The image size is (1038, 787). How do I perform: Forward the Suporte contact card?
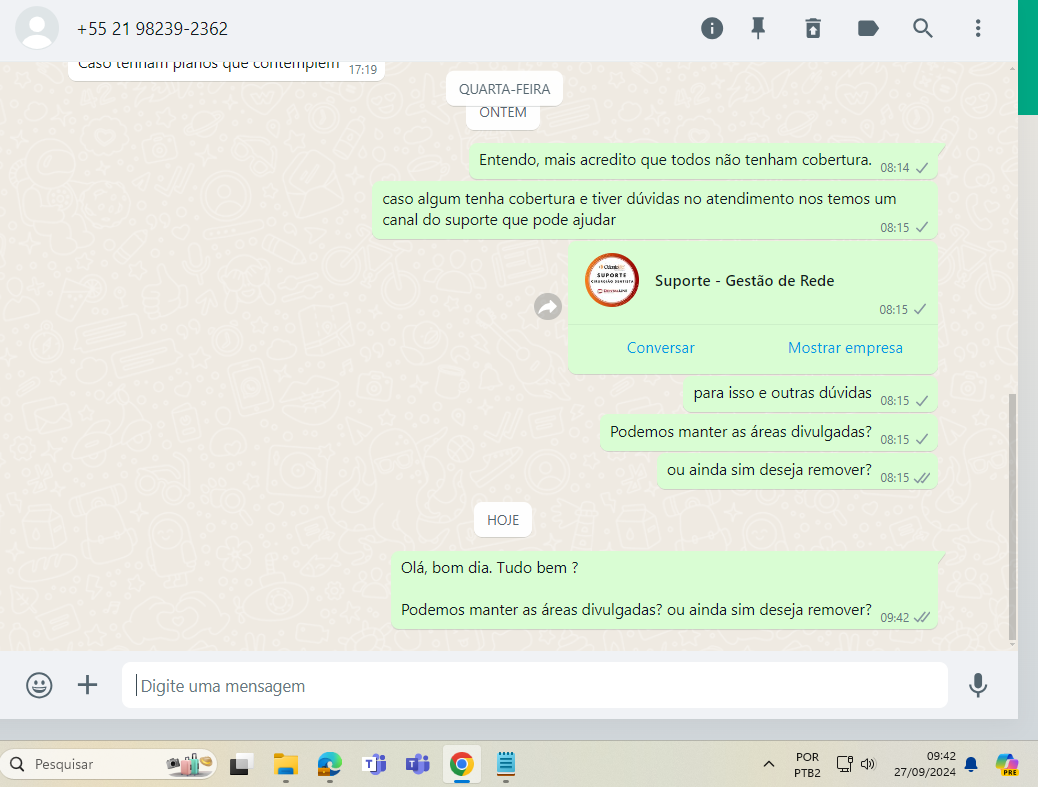(x=548, y=306)
